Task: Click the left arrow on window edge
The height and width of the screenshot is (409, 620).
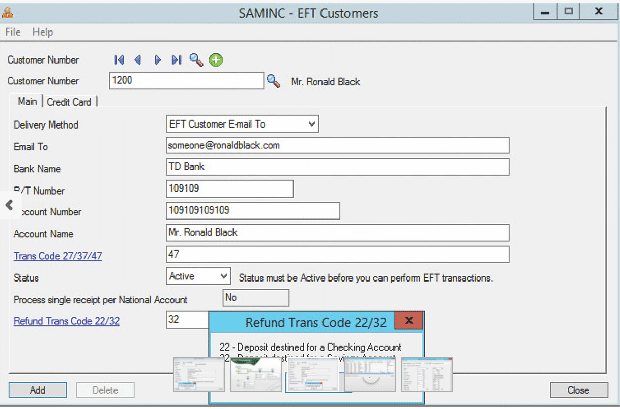Action: [9, 204]
